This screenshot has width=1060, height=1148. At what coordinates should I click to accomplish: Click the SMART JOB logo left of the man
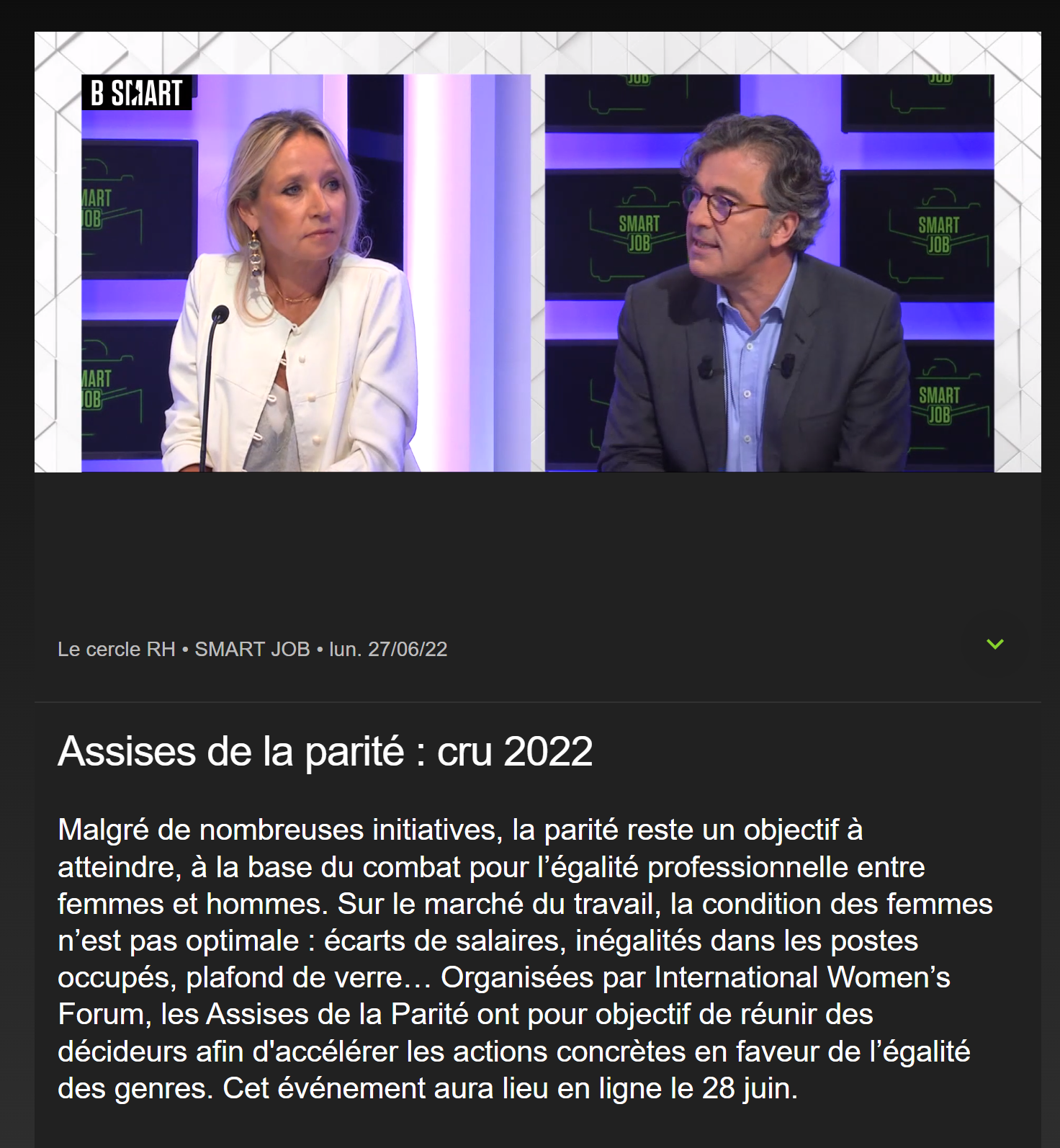coord(639,233)
